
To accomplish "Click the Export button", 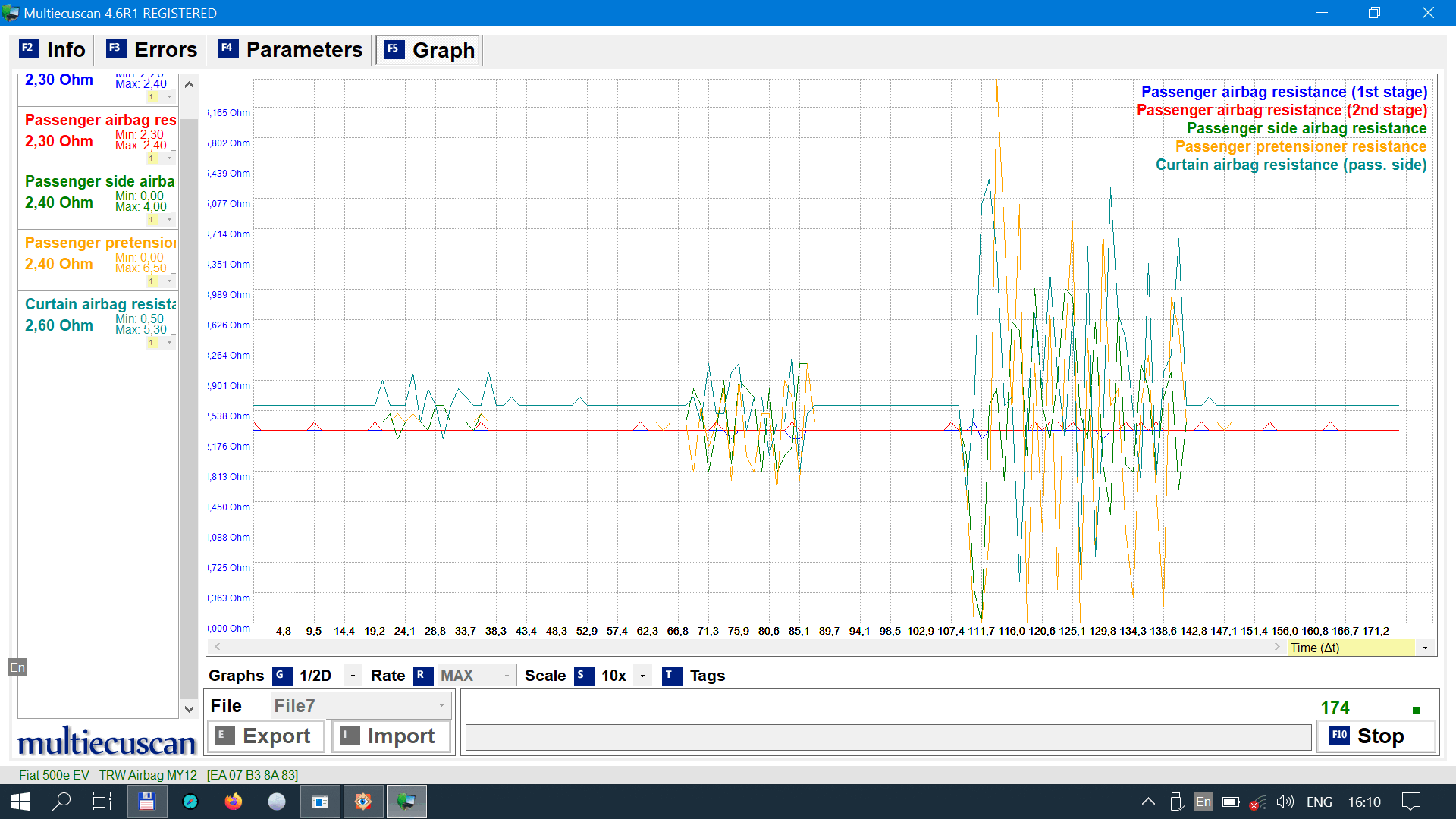I will pos(265,736).
